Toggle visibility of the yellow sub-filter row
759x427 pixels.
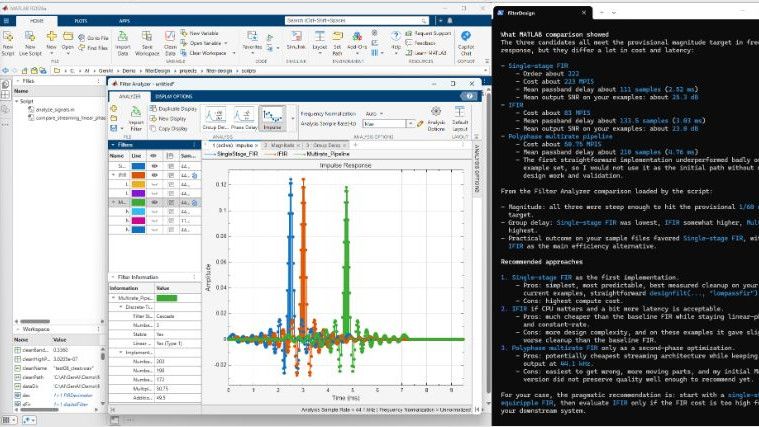[x=154, y=184]
